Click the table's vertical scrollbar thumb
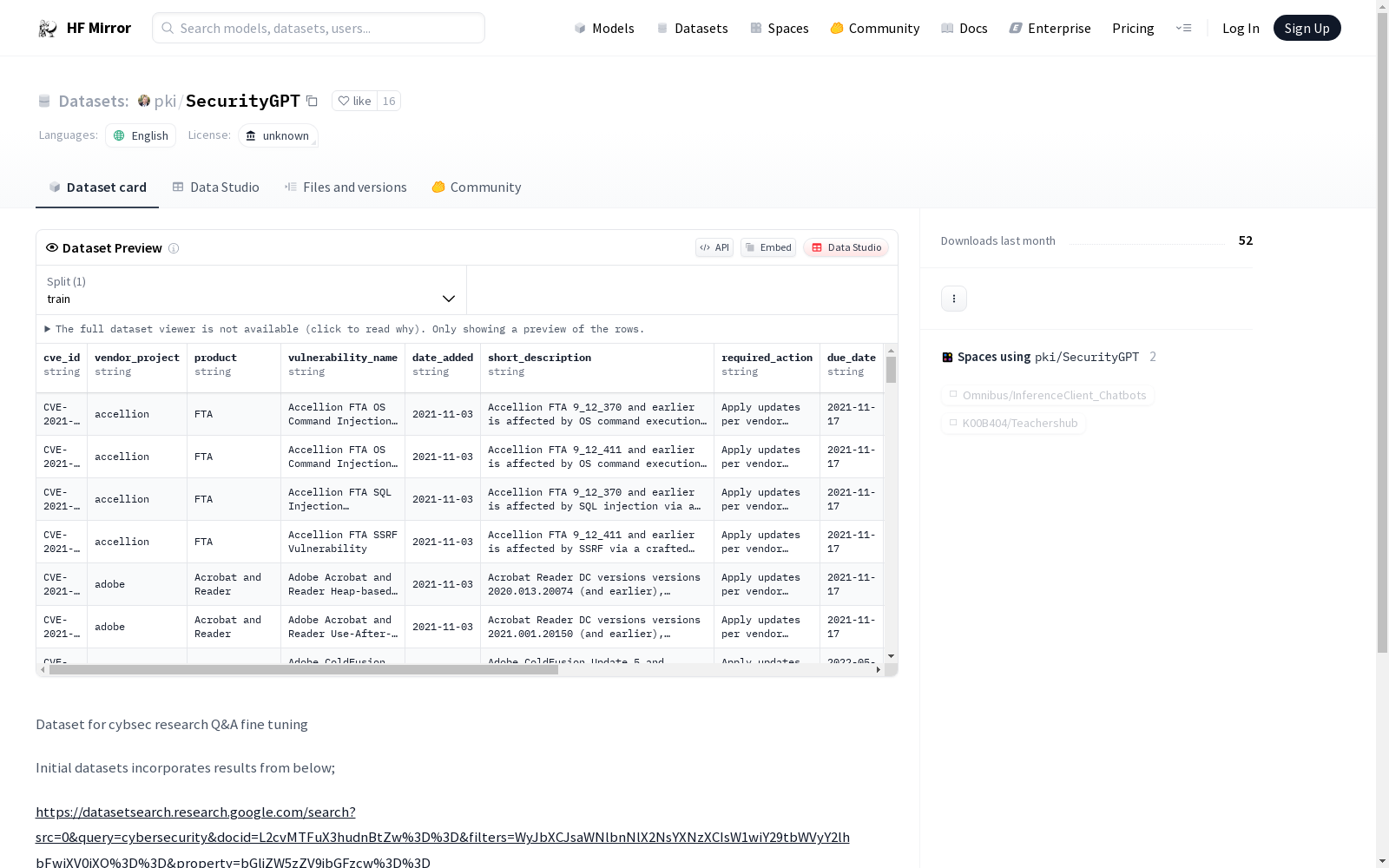The height and width of the screenshot is (868, 1389). pos(891,370)
